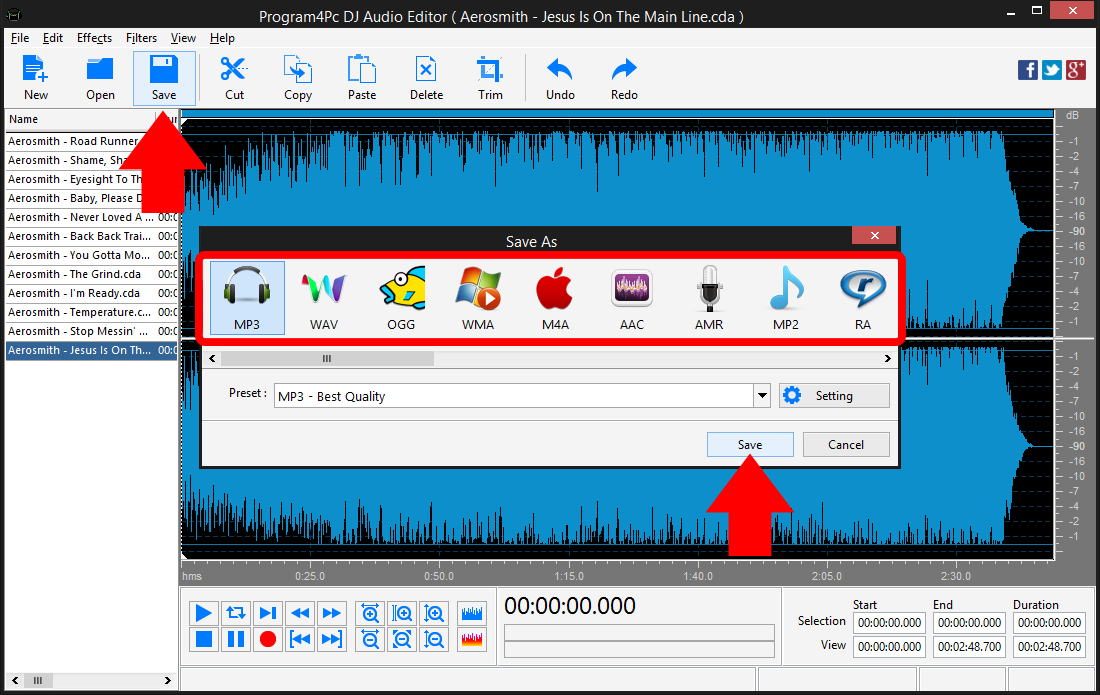The height and width of the screenshot is (695, 1100).
Task: Enable waveform display mode
Action: pos(471,613)
